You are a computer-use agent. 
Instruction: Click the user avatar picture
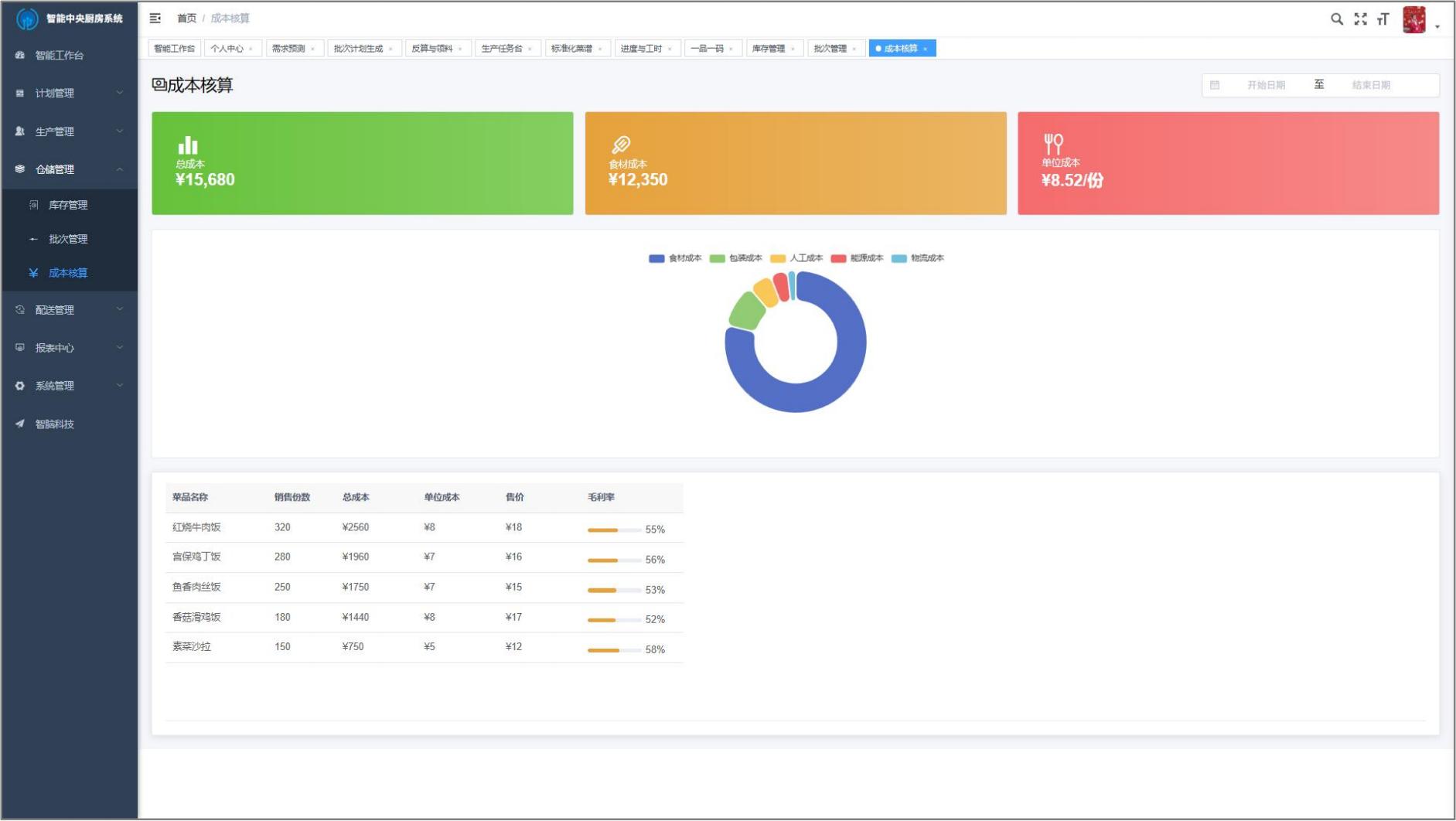tap(1413, 20)
